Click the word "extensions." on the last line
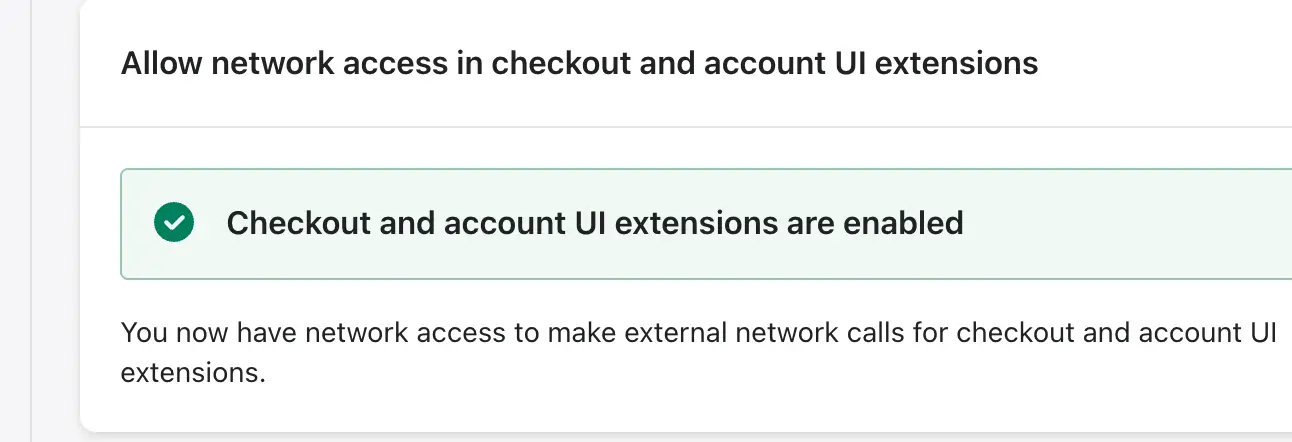The height and width of the screenshot is (442, 1292). pyautogui.click(x=193, y=374)
